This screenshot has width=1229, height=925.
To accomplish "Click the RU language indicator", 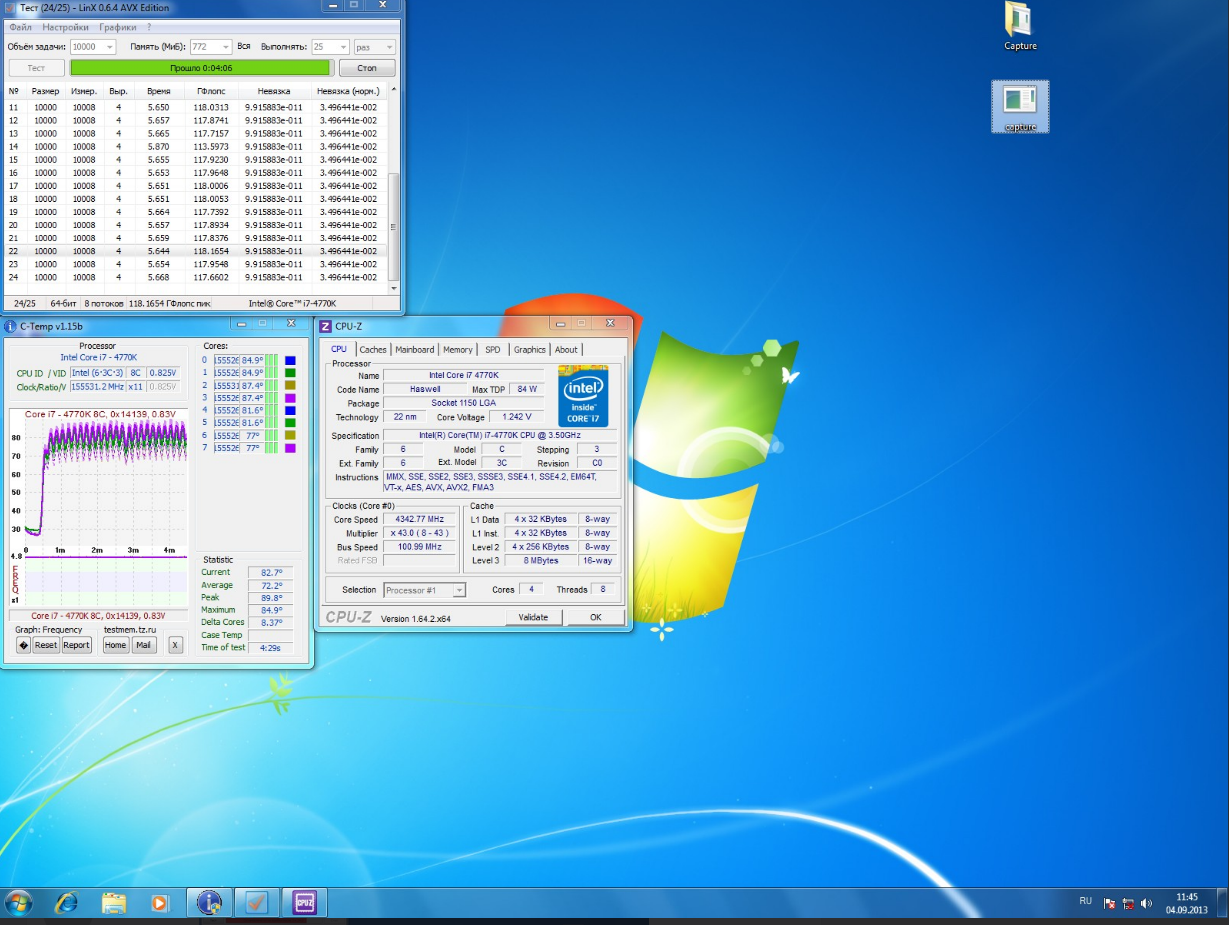I will pos(1085,901).
